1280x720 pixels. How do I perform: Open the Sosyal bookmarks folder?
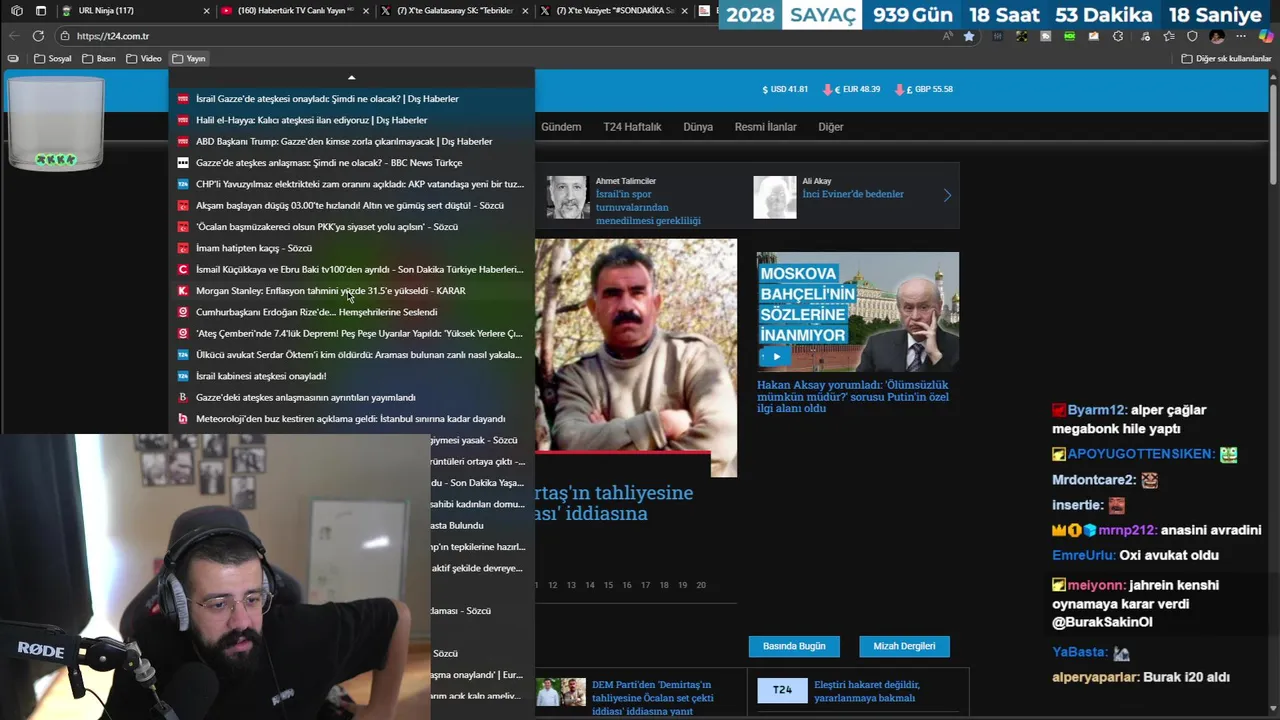click(x=53, y=58)
